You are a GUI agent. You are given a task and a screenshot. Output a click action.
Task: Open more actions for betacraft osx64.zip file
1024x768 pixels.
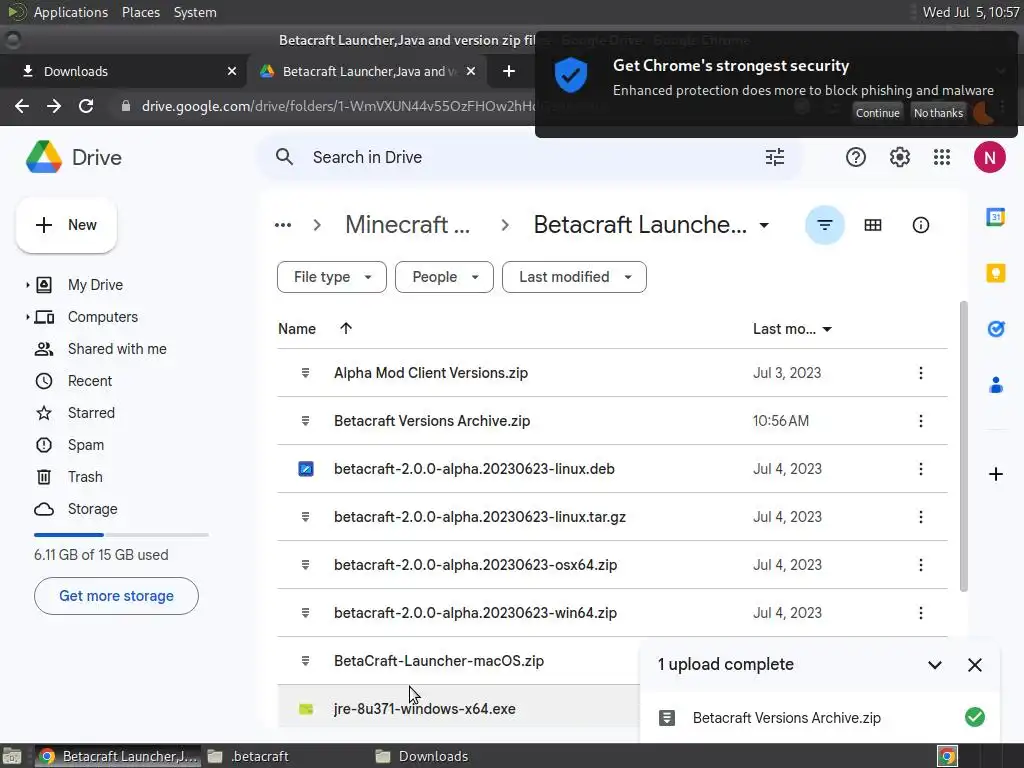coord(920,565)
